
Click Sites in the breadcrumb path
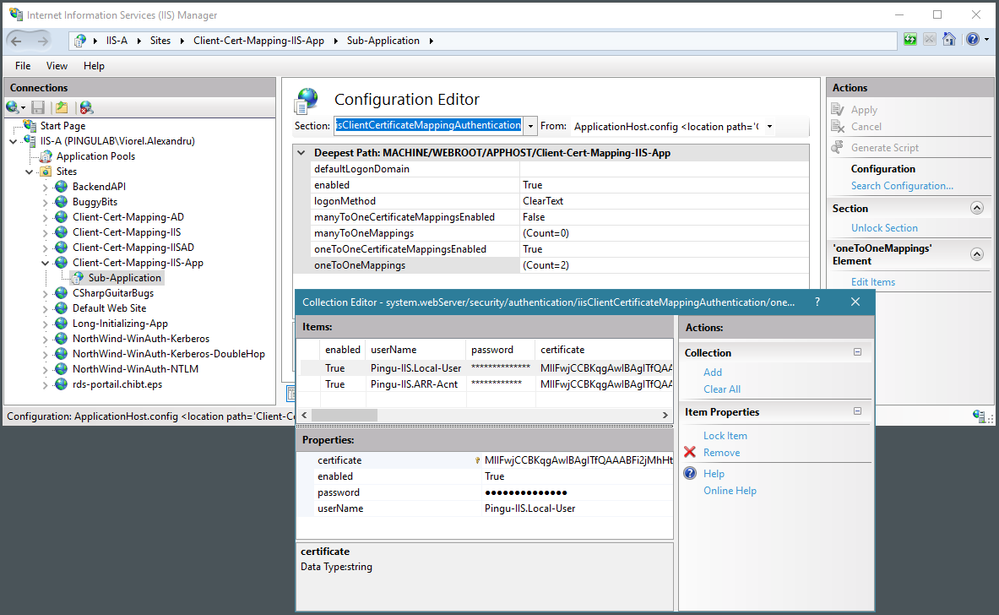(x=161, y=40)
